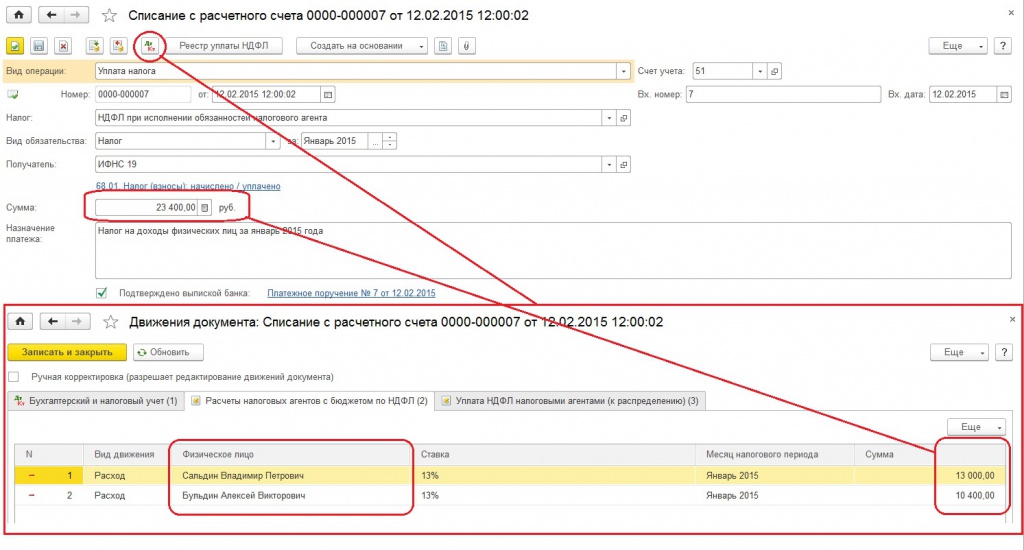This screenshot has height=550, width=1024.
Task: Open Платежное поручение № 7 от 12.02.2015 link
Action: 351,293
